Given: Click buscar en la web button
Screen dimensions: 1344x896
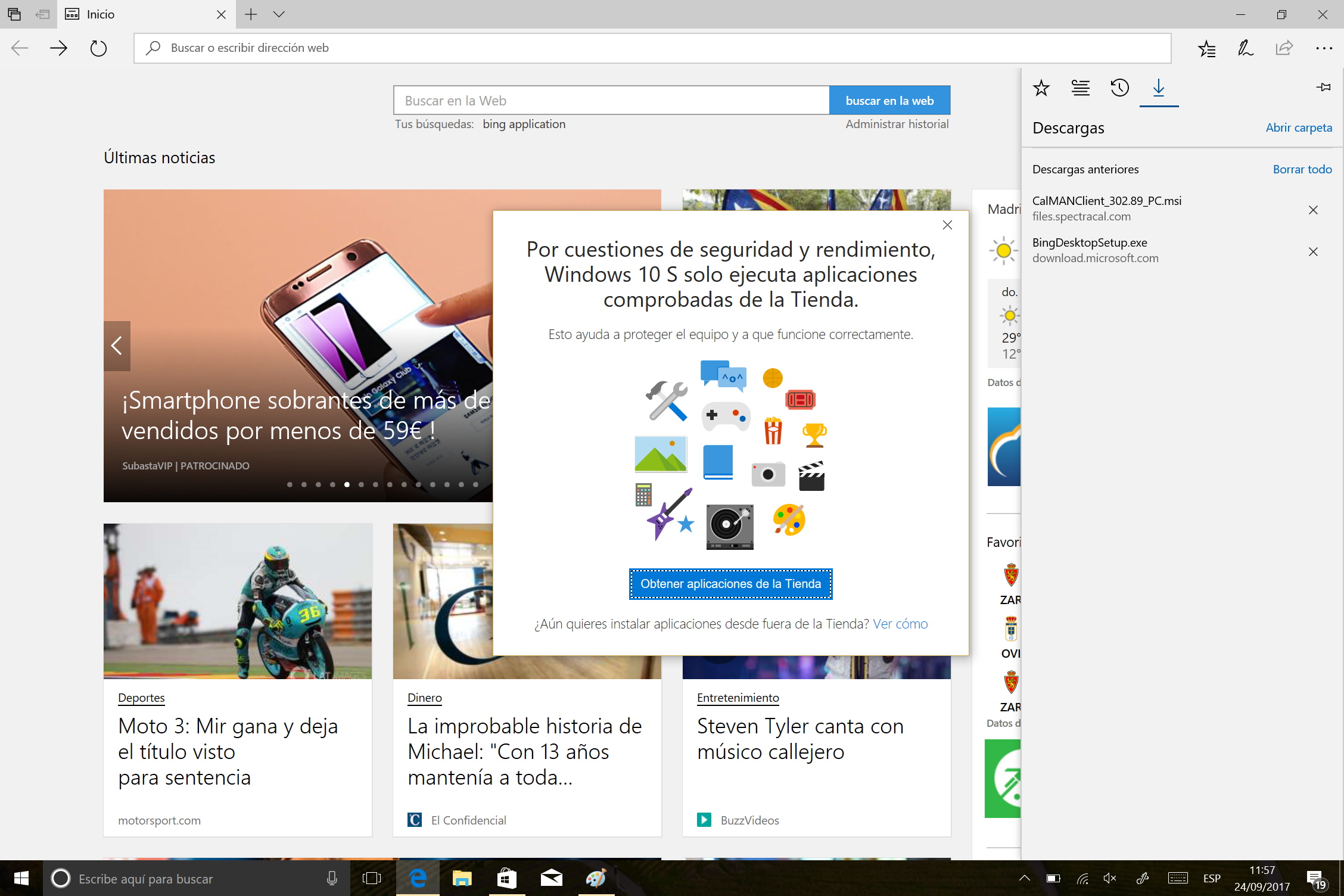Looking at the screenshot, I should [889, 100].
